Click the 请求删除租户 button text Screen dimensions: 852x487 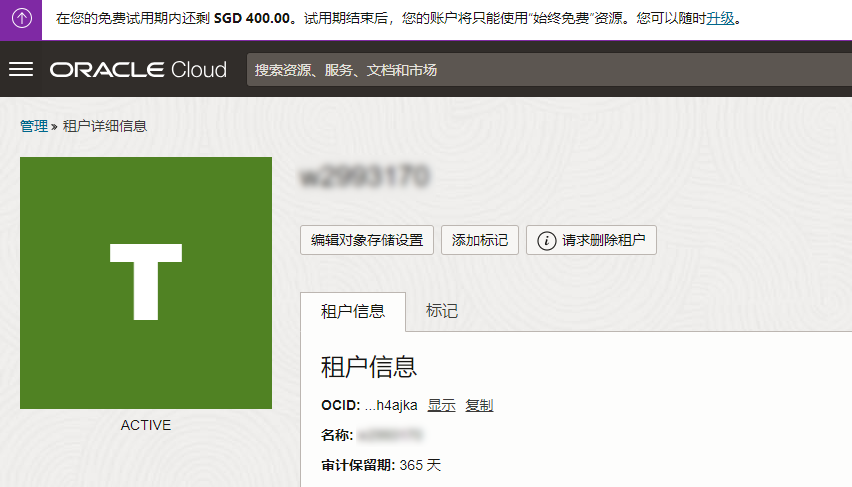pyautogui.click(x=603, y=240)
